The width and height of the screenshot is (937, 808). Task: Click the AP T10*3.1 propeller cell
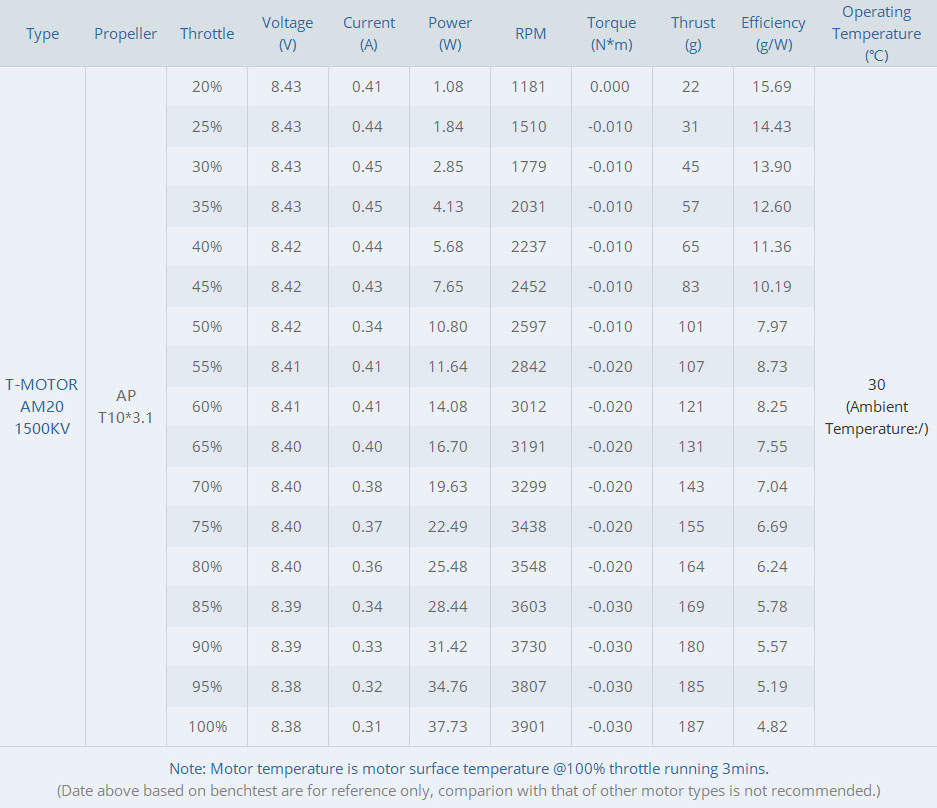click(125, 406)
